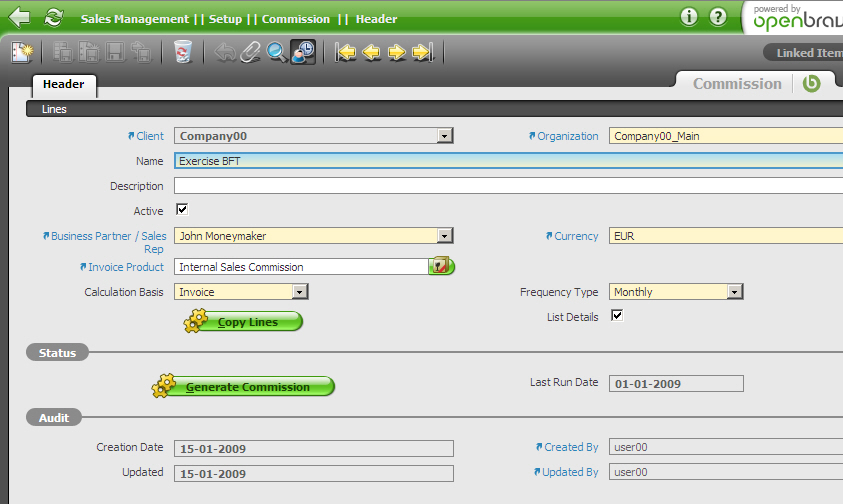The image size is (843, 504).
Task: Uncheck the Active checkbox
Action: point(182,210)
